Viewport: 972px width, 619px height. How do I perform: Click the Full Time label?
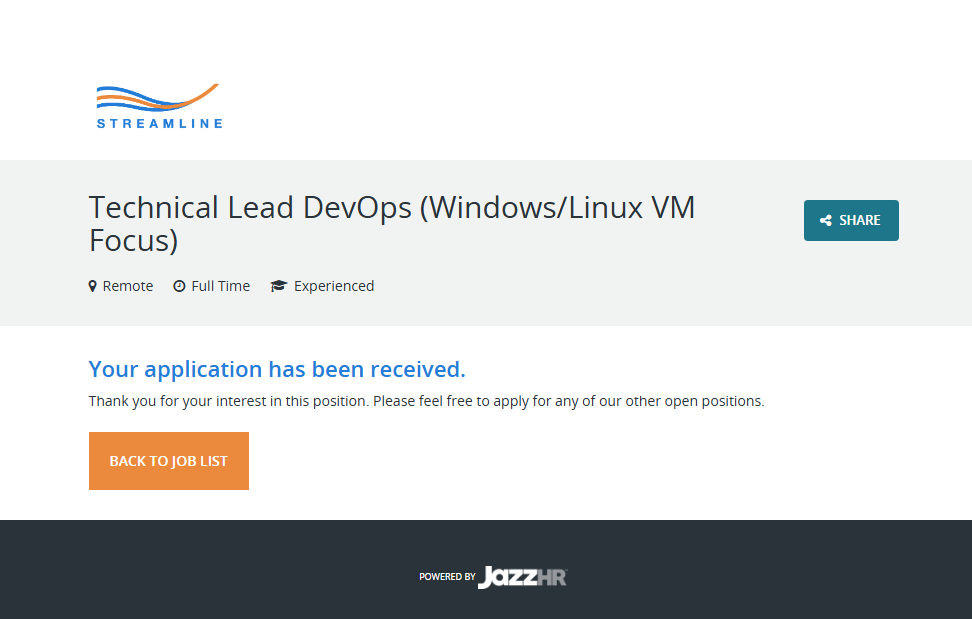pos(221,286)
